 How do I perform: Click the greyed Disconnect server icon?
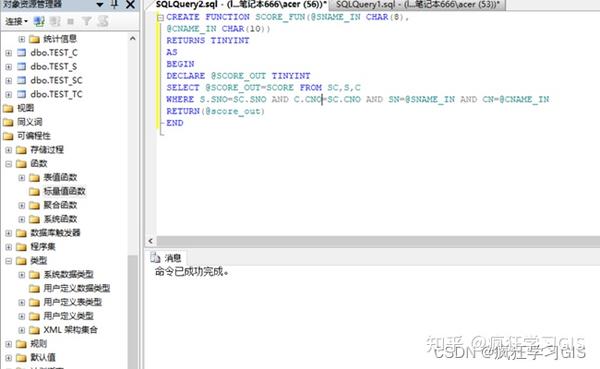coord(55,21)
